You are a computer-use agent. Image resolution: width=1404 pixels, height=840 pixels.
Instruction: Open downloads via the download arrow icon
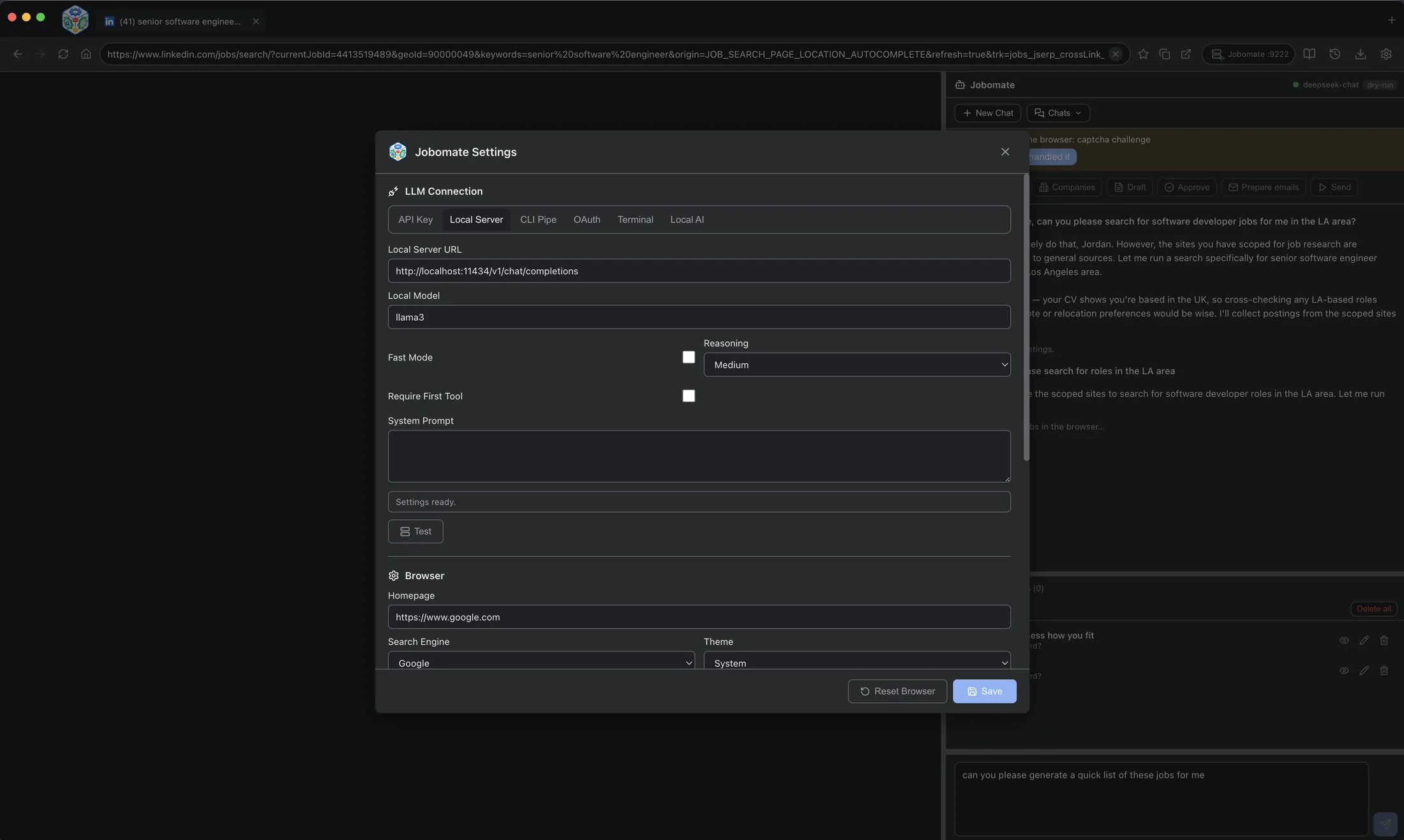1361,54
